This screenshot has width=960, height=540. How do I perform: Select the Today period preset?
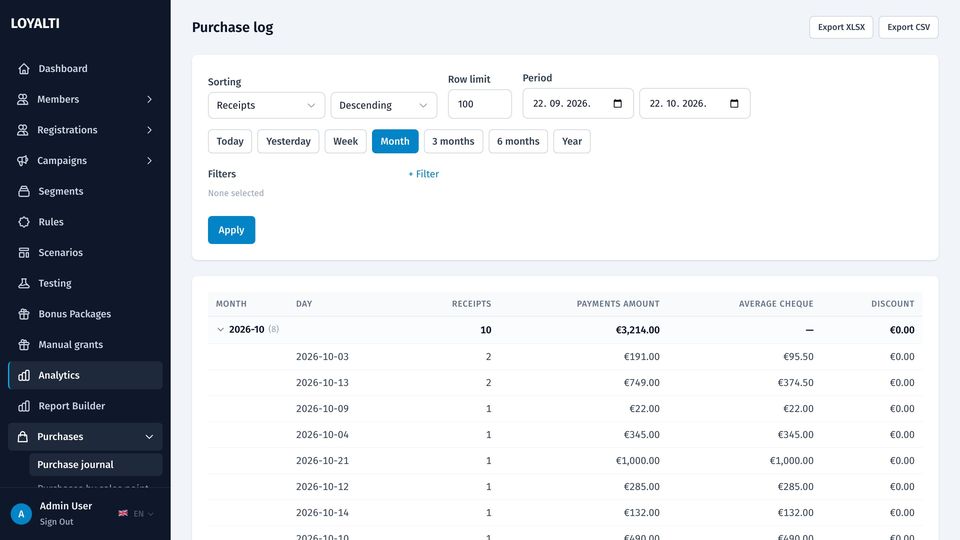pyautogui.click(x=230, y=141)
